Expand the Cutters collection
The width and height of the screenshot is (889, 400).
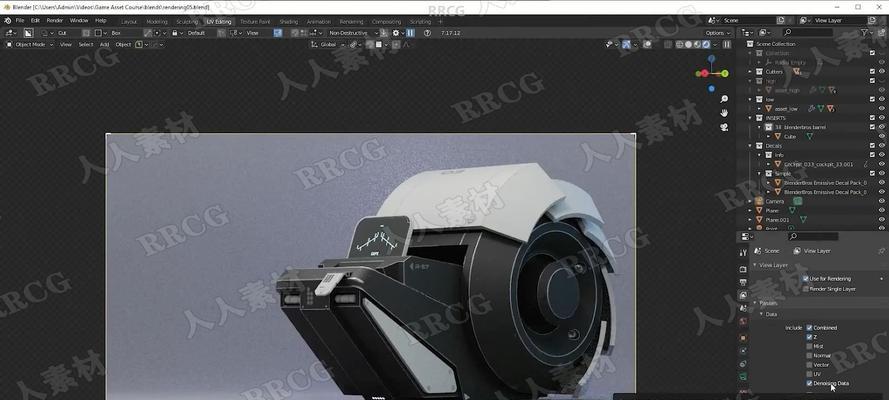750,71
